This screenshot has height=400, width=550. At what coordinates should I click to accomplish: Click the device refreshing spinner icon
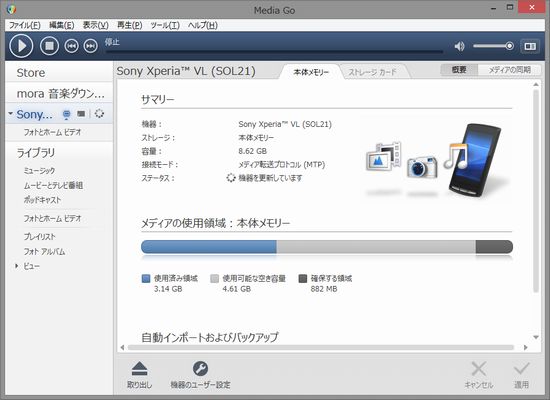pos(99,113)
